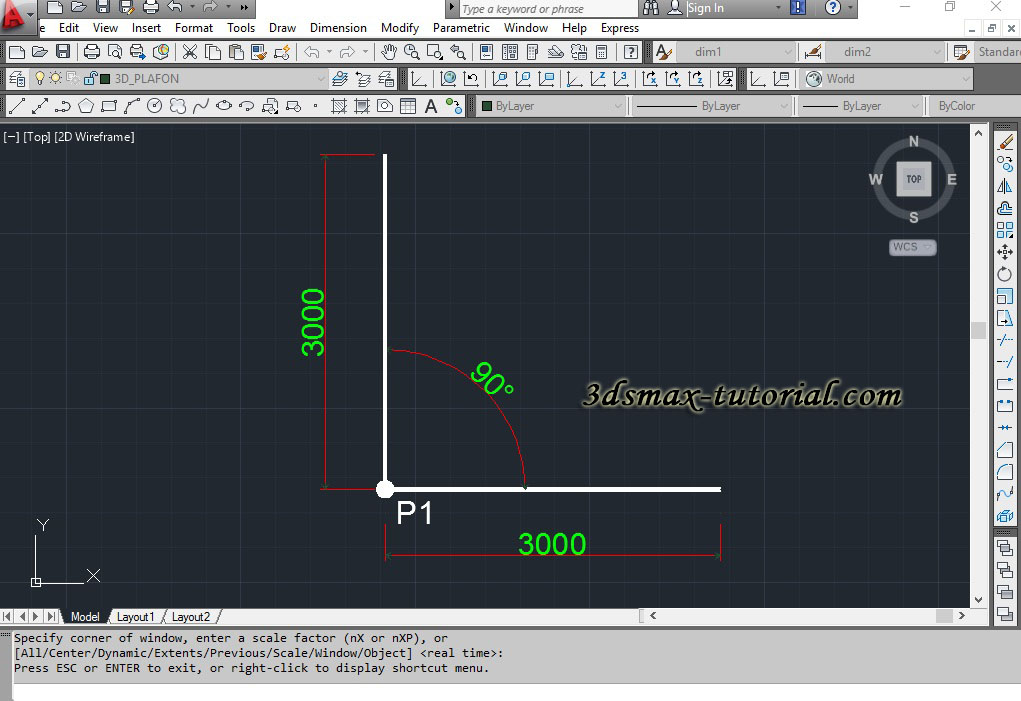Click the [Top] view control label
The height and width of the screenshot is (701, 1021).
click(36, 137)
